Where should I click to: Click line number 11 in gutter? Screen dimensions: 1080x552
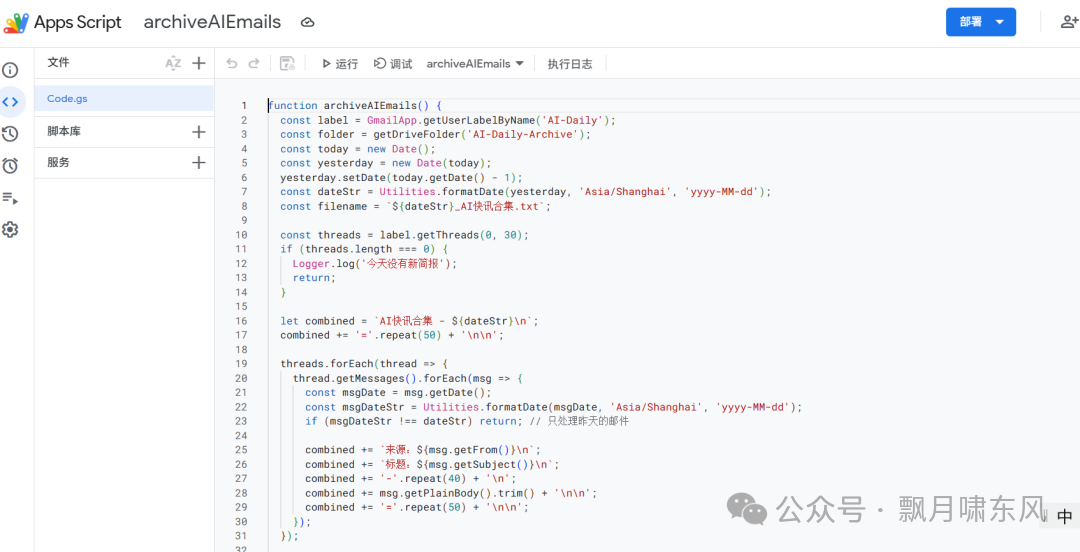click(241, 249)
